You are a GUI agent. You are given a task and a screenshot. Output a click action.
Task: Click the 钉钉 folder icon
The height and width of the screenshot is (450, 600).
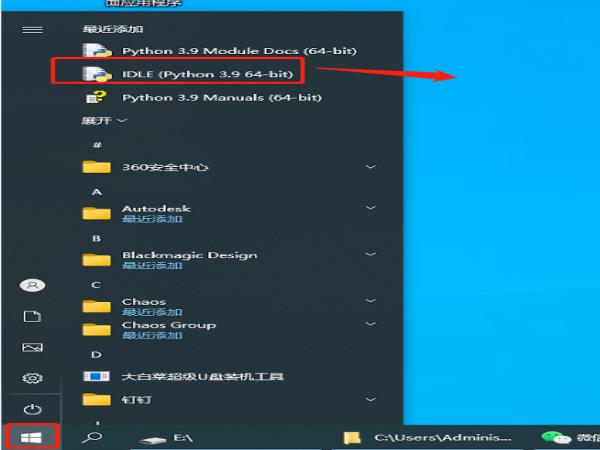(x=96, y=400)
